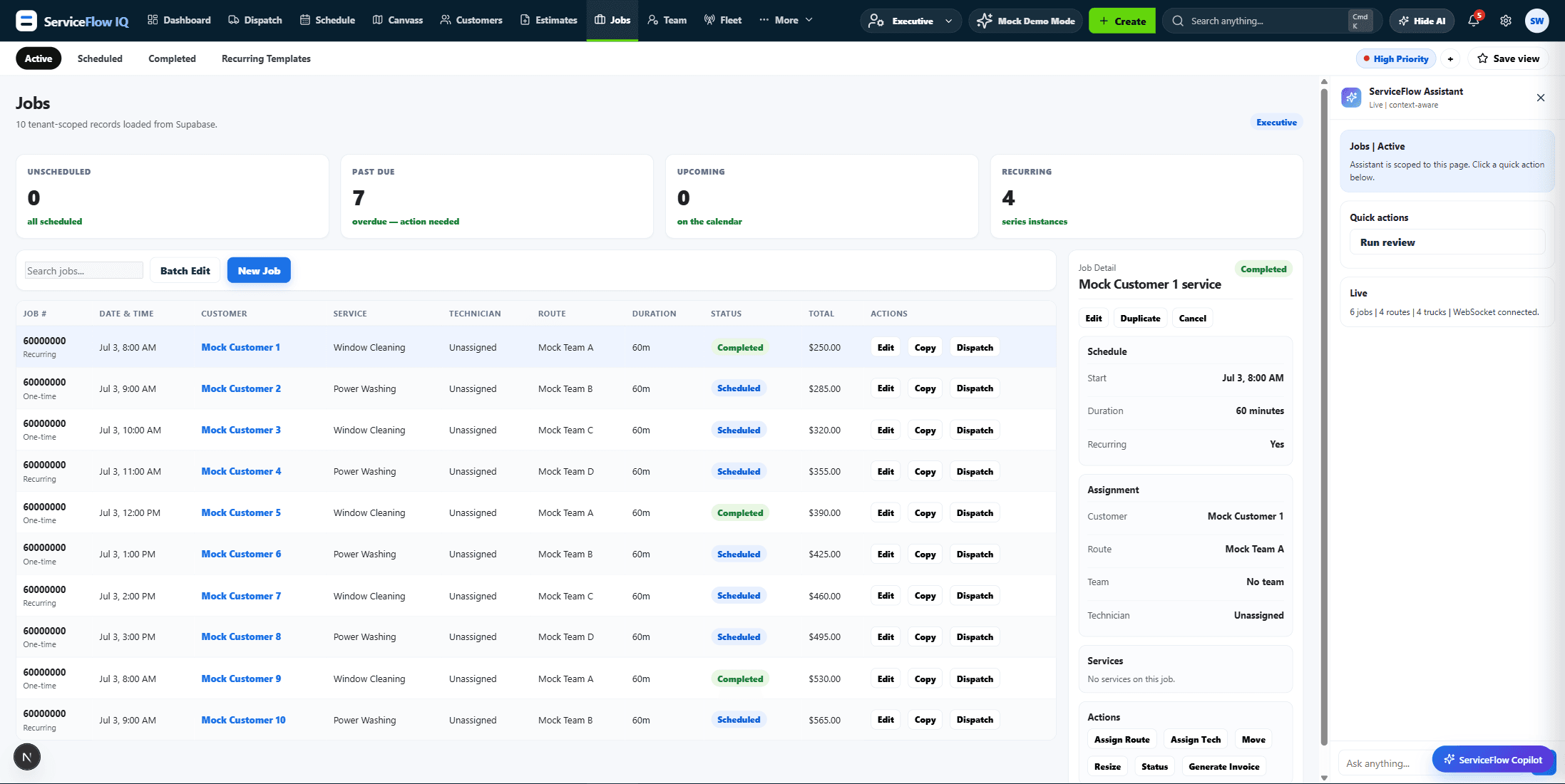Open the notifications bell
Viewport: 1565px width, 784px height.
pos(1474,21)
